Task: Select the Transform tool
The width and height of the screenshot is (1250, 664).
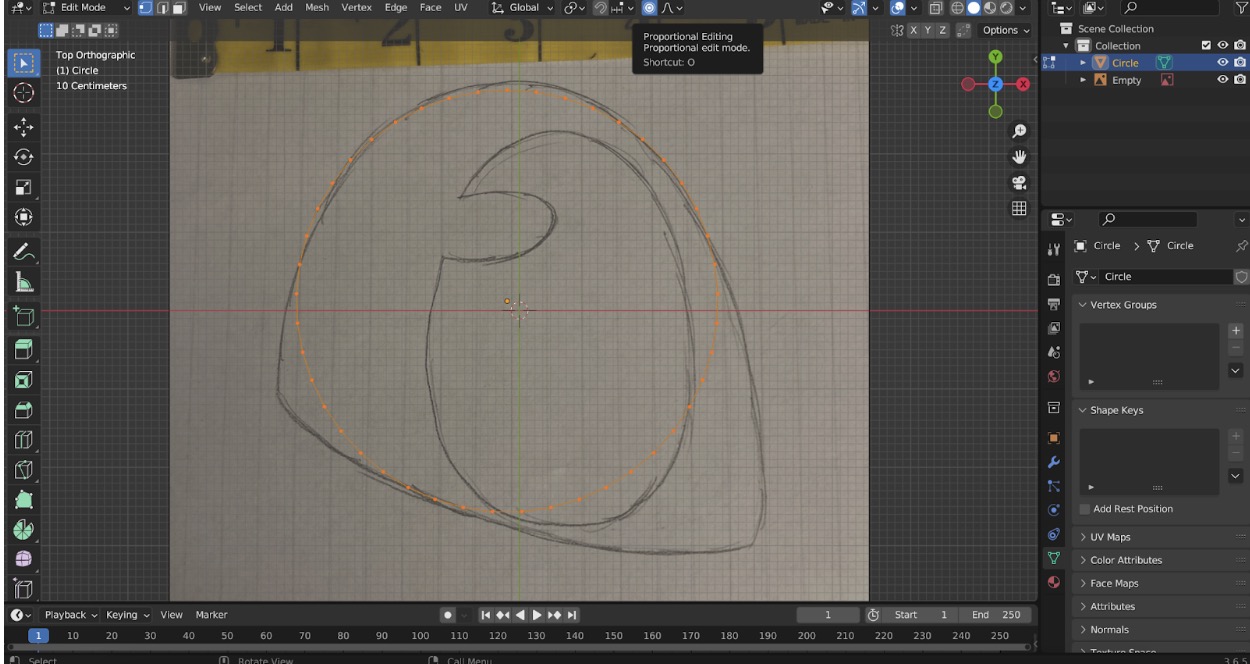Action: tap(25, 217)
